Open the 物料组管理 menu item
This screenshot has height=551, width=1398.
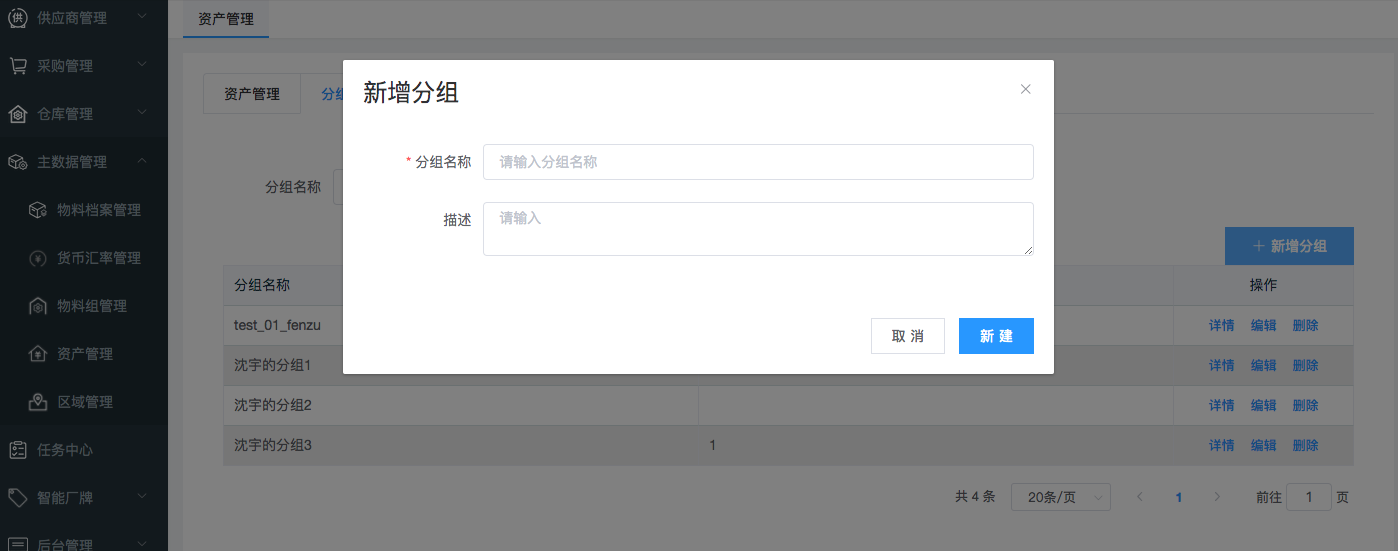(x=92, y=306)
